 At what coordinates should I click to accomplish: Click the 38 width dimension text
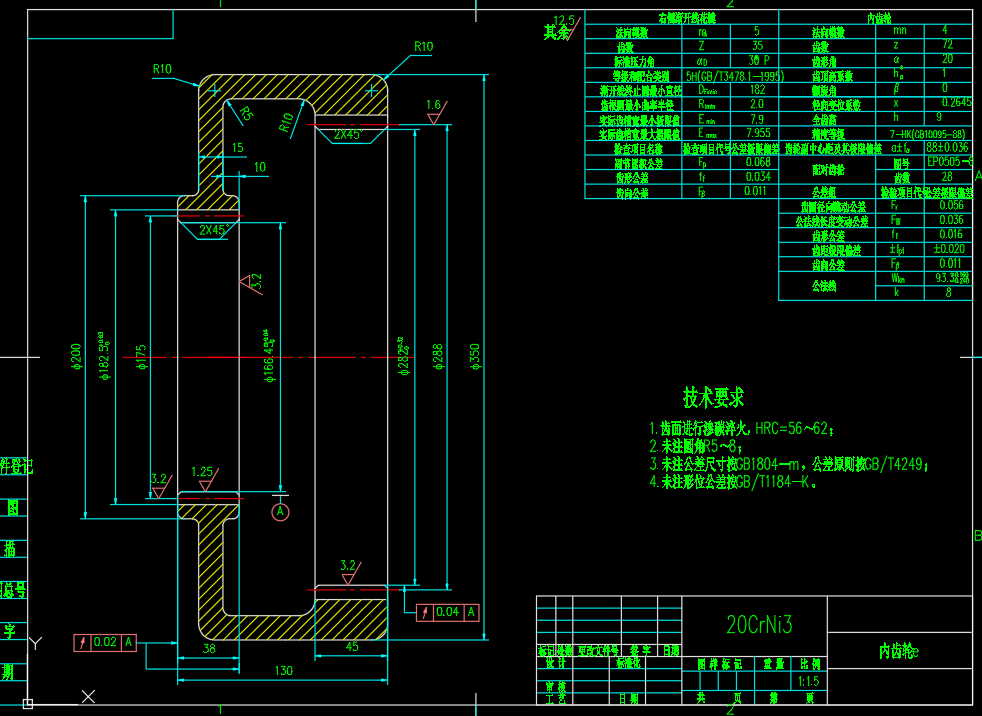[209, 648]
